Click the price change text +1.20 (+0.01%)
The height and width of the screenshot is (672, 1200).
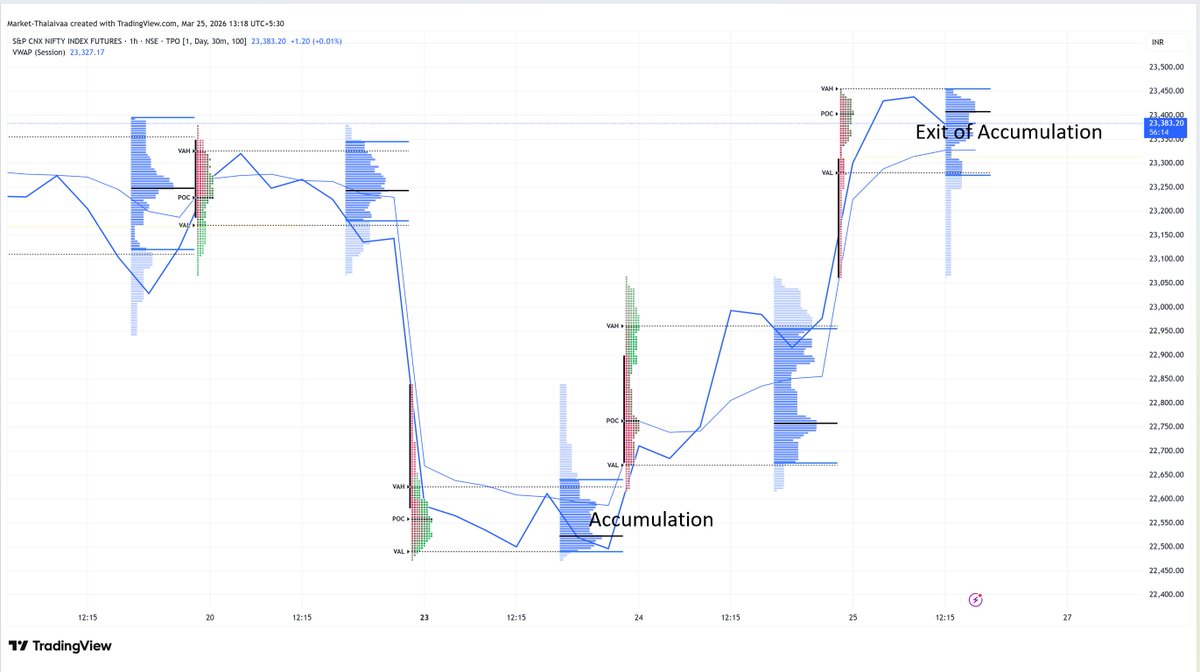coord(315,42)
